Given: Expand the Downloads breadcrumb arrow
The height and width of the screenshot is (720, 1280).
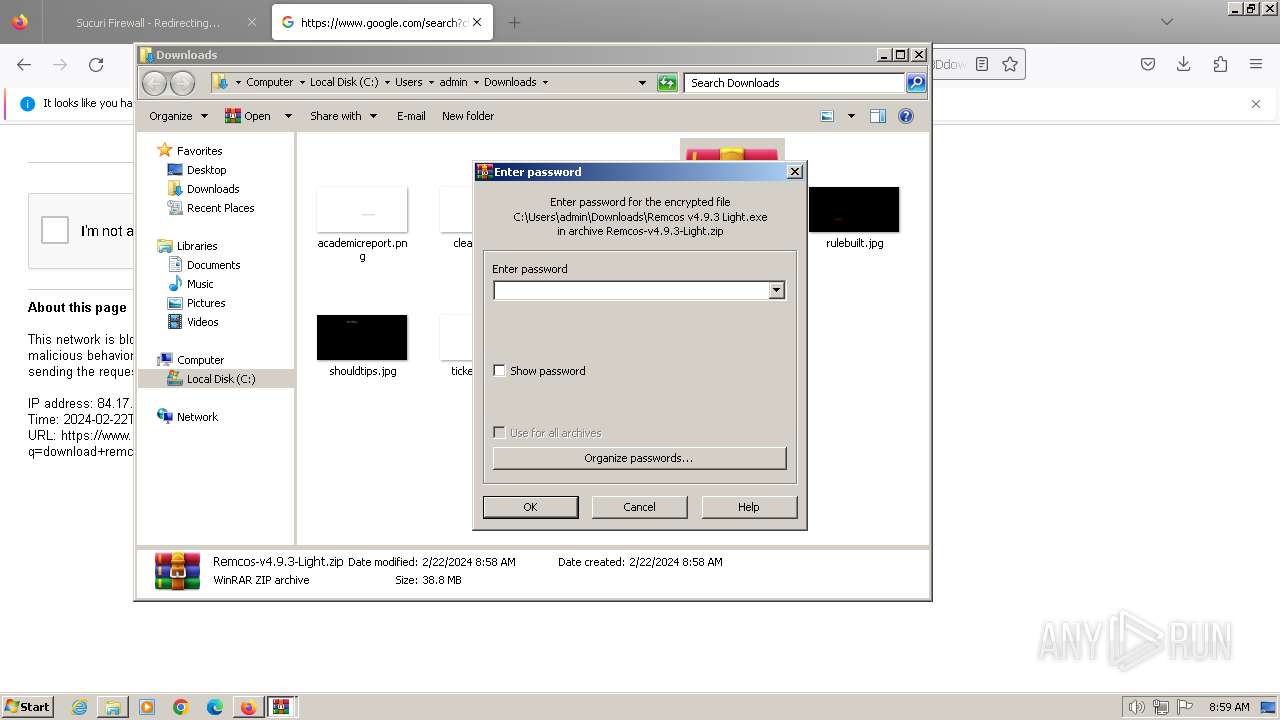Looking at the screenshot, I should point(545,82).
